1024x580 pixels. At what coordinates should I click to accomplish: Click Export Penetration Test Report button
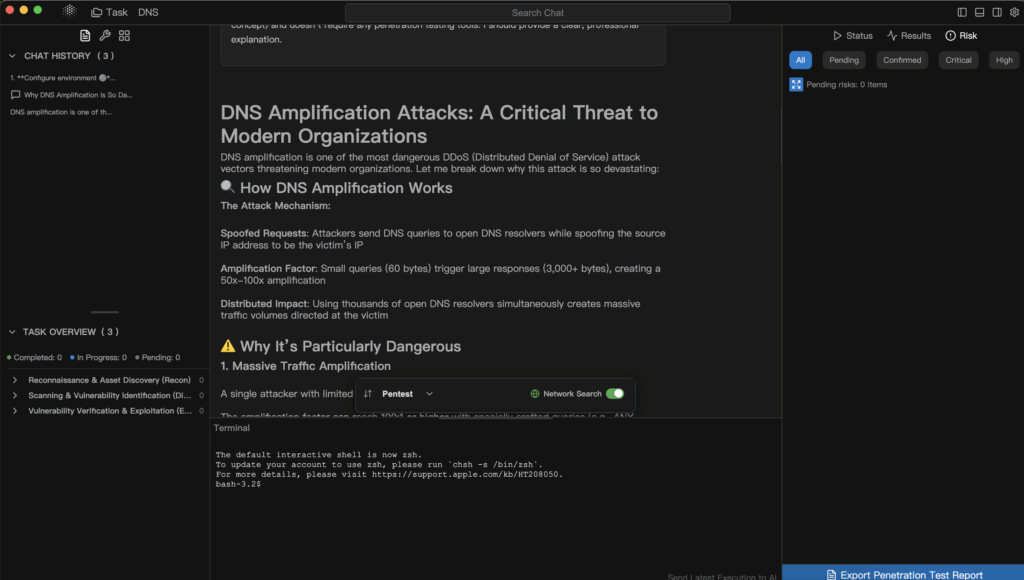(x=903, y=574)
